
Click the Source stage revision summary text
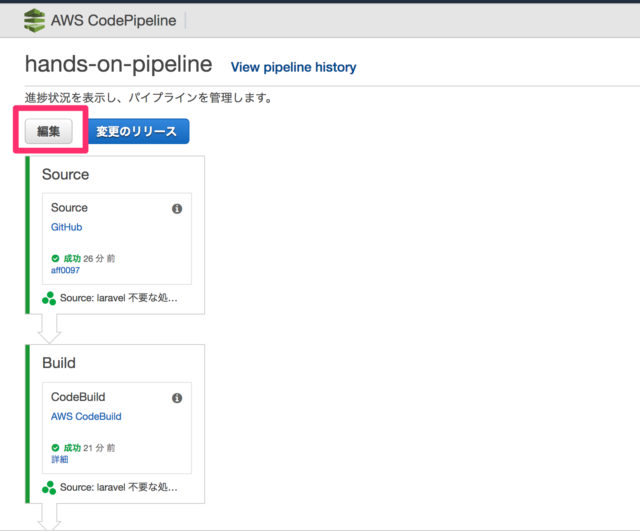(x=119, y=298)
